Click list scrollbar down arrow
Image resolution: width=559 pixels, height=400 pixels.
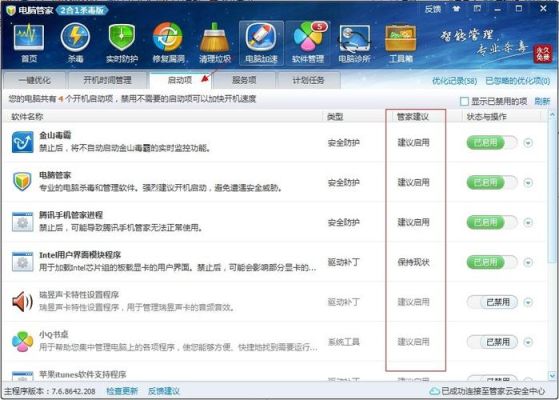point(552,375)
